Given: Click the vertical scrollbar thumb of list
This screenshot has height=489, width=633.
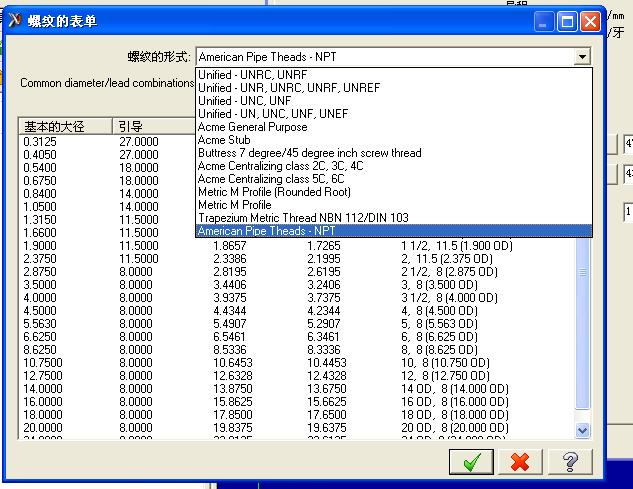Looking at the screenshot, I should [x=583, y=323].
